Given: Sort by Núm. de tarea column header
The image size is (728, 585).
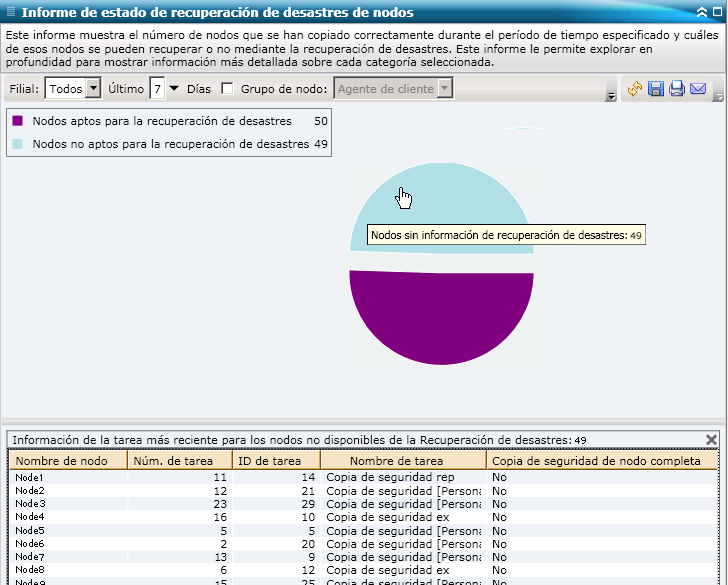Looking at the screenshot, I should 179,461.
